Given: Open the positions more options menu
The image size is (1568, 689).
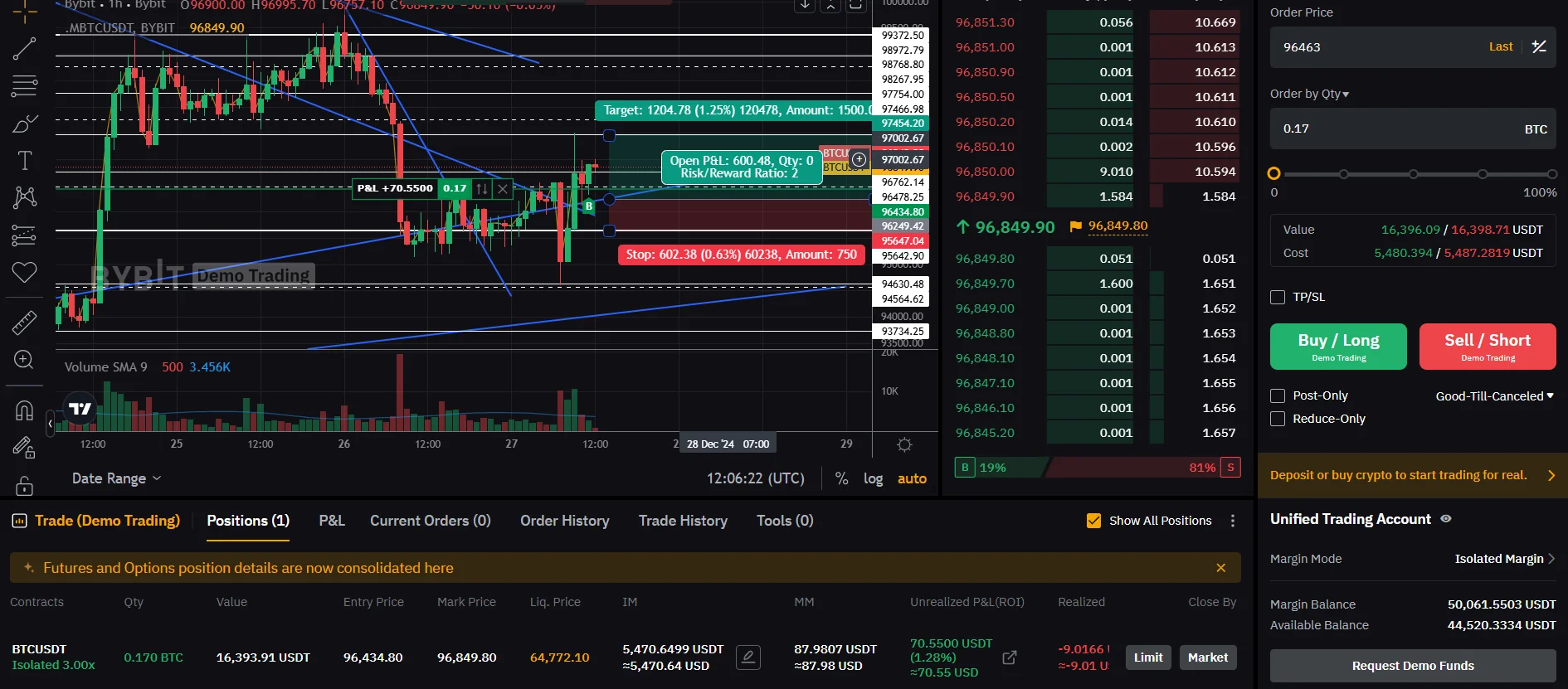Looking at the screenshot, I should tap(1233, 521).
